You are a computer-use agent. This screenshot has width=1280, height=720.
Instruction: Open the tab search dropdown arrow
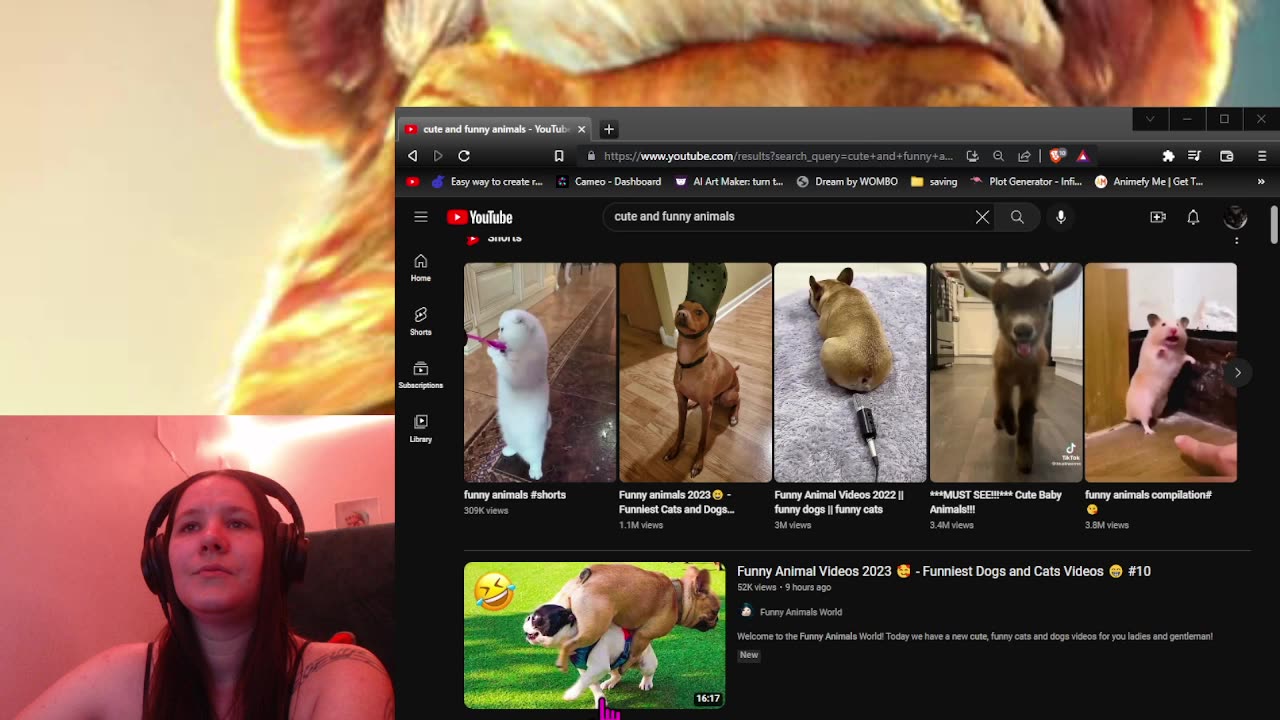pos(1150,119)
